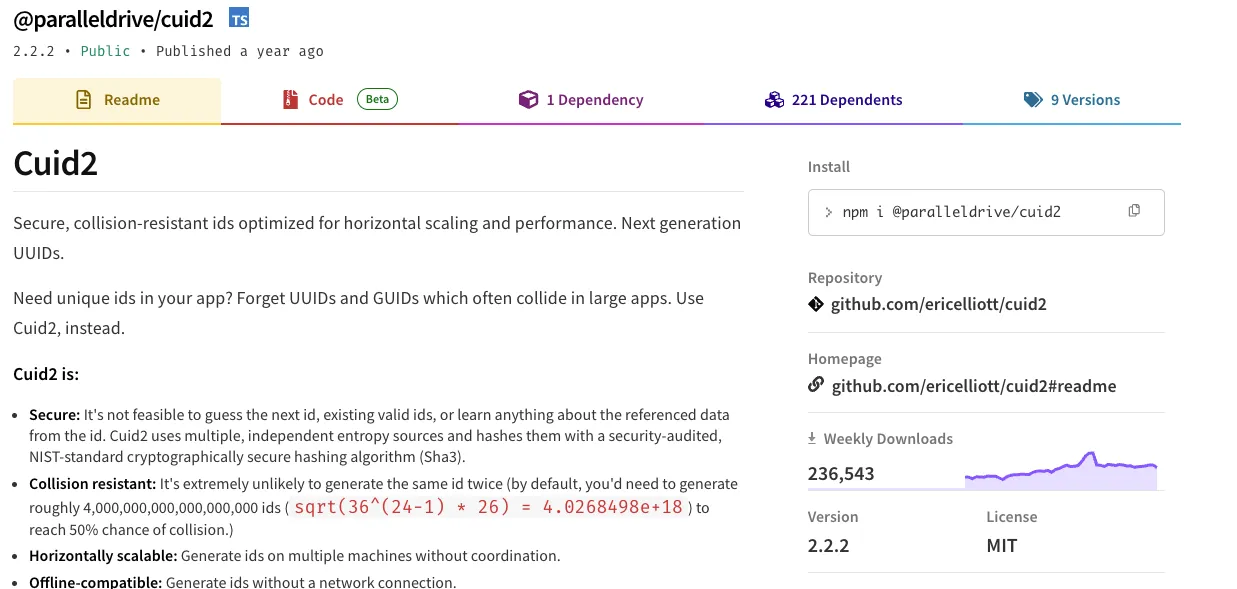The height and width of the screenshot is (589, 1237).
Task: Click the weekly downloads sparkline chart
Action: [1060, 471]
